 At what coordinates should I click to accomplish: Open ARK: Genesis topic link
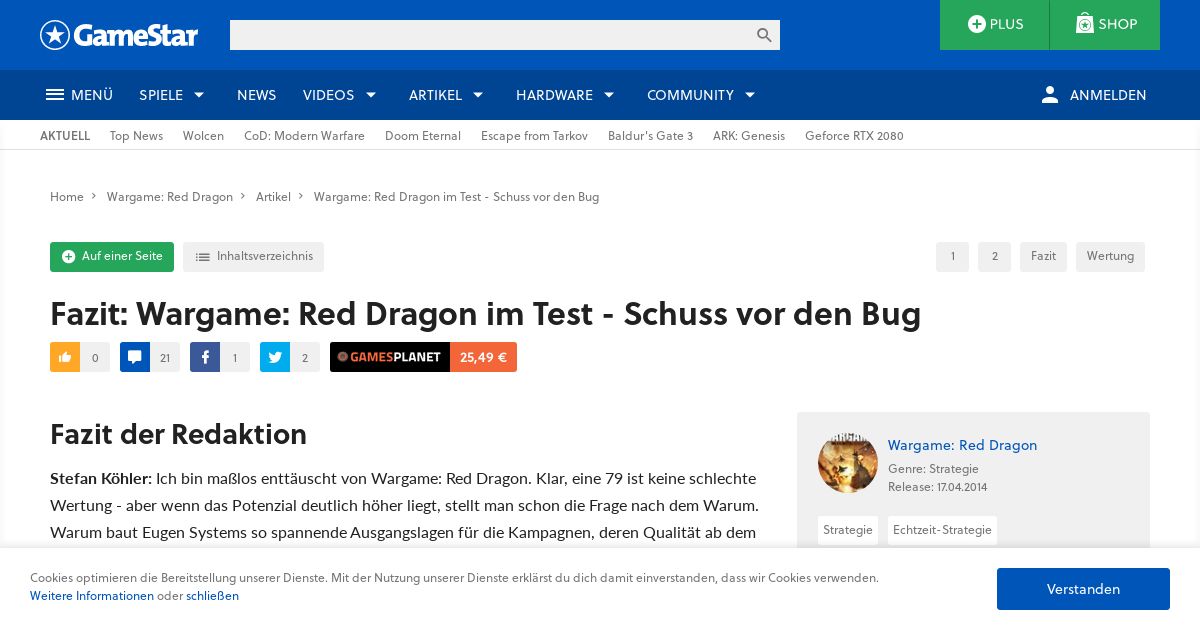[749, 136]
